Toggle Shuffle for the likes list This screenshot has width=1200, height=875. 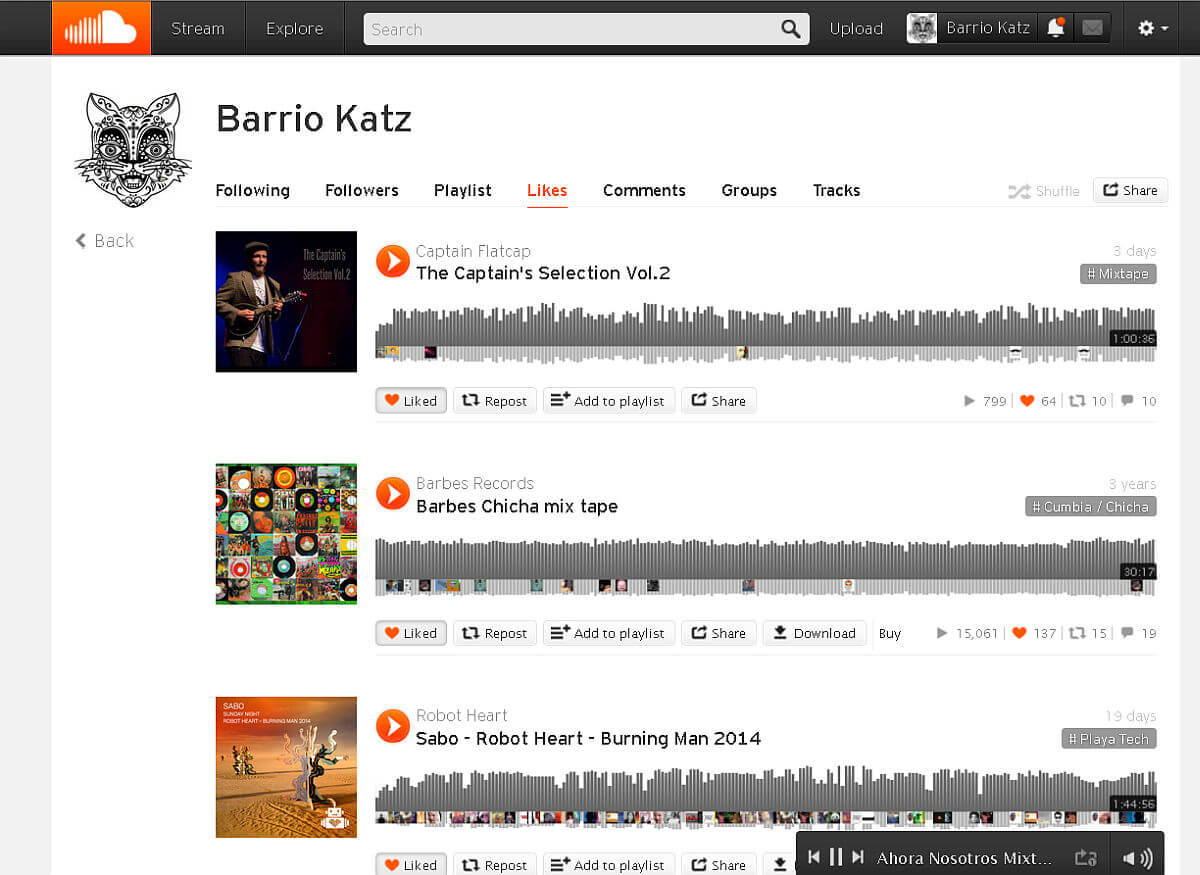click(x=1044, y=191)
